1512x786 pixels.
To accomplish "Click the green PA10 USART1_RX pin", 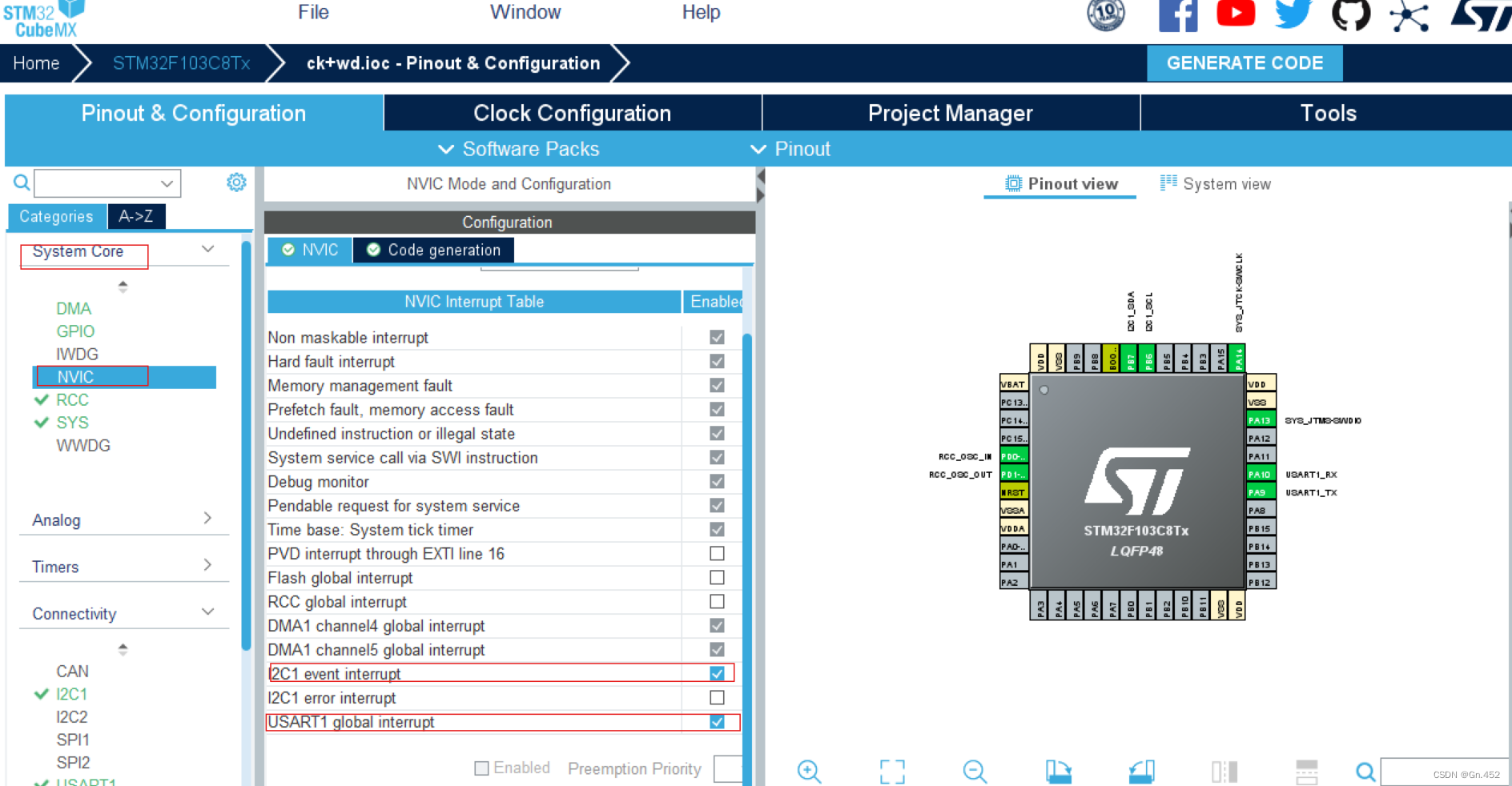I will (x=1261, y=475).
